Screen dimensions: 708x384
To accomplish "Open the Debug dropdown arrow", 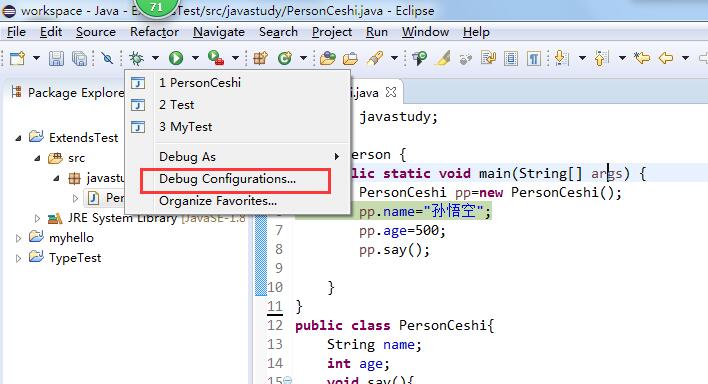I will [155, 58].
